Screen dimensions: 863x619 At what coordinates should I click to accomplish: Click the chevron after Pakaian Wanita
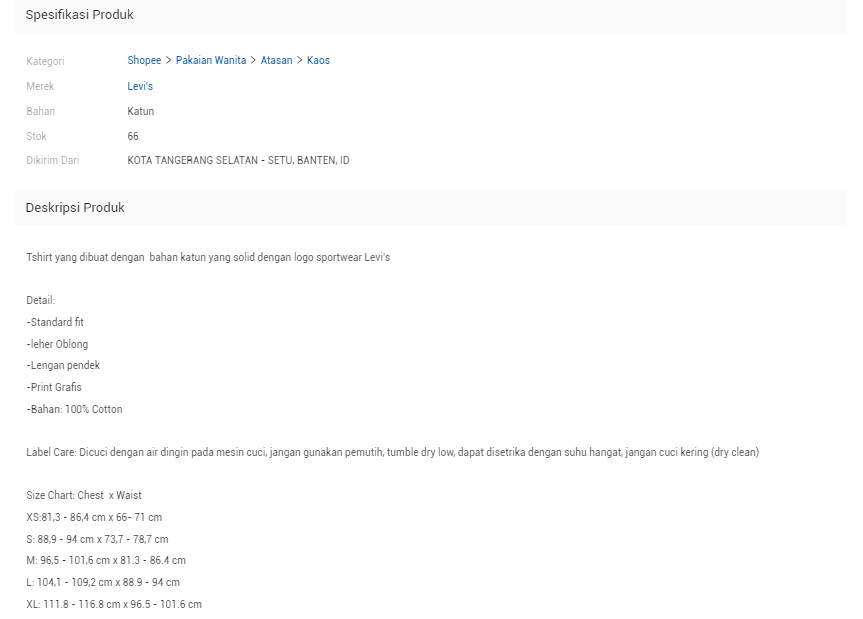[x=254, y=61]
